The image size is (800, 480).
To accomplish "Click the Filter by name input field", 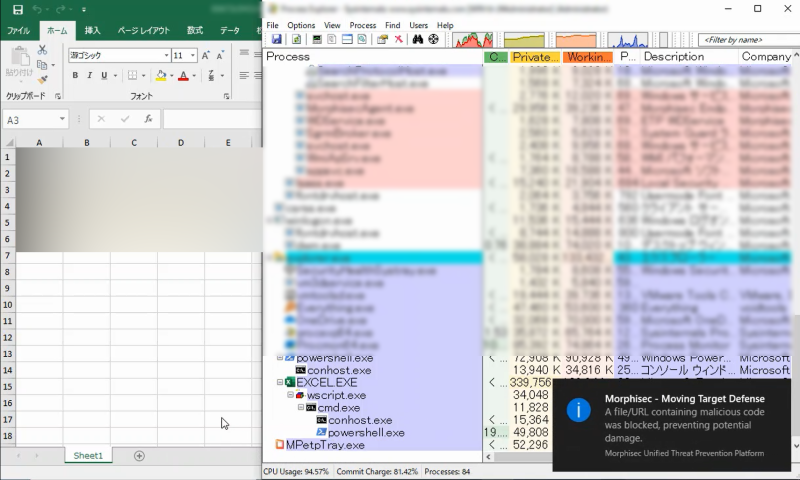I will pos(749,39).
